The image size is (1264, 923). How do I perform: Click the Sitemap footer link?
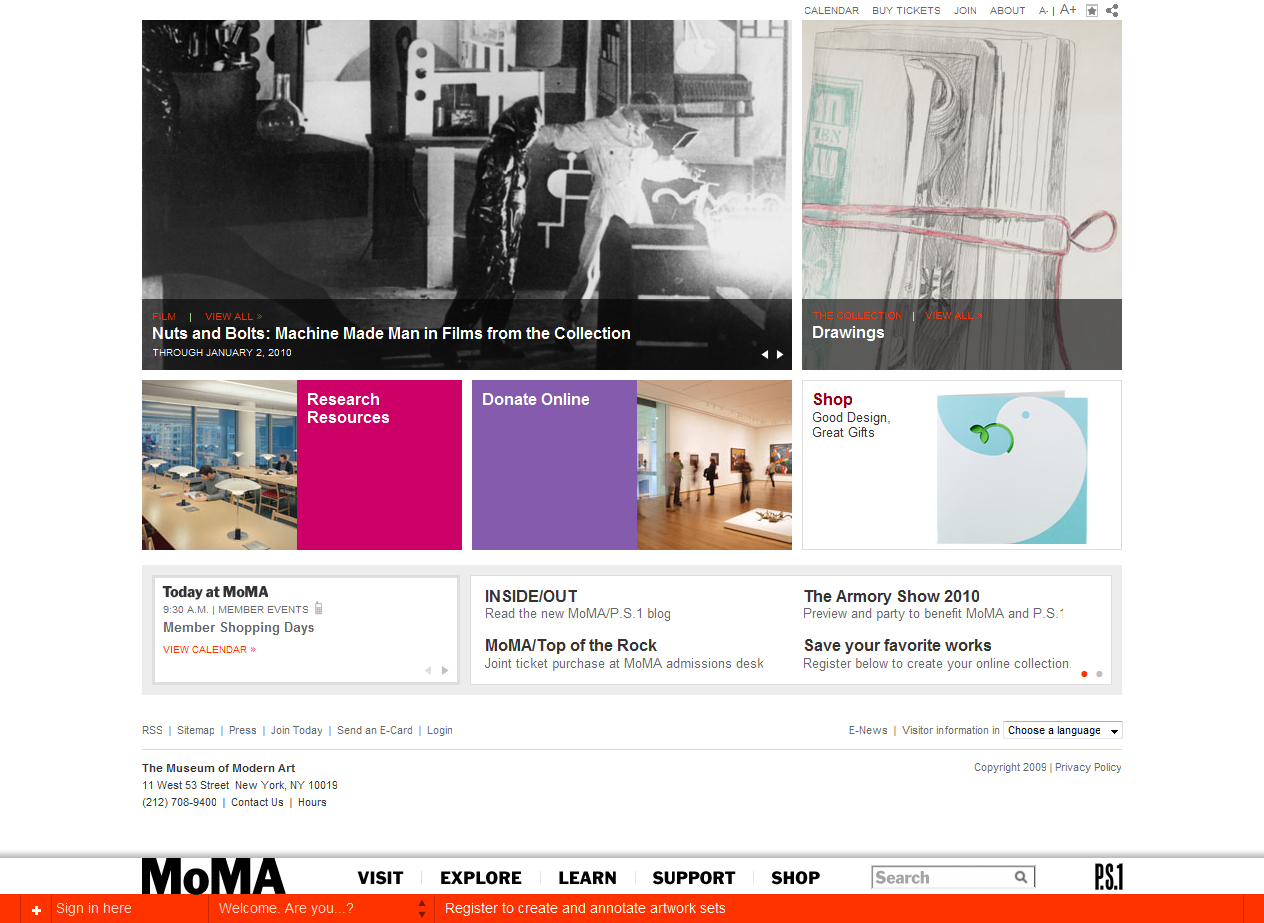tap(196, 731)
